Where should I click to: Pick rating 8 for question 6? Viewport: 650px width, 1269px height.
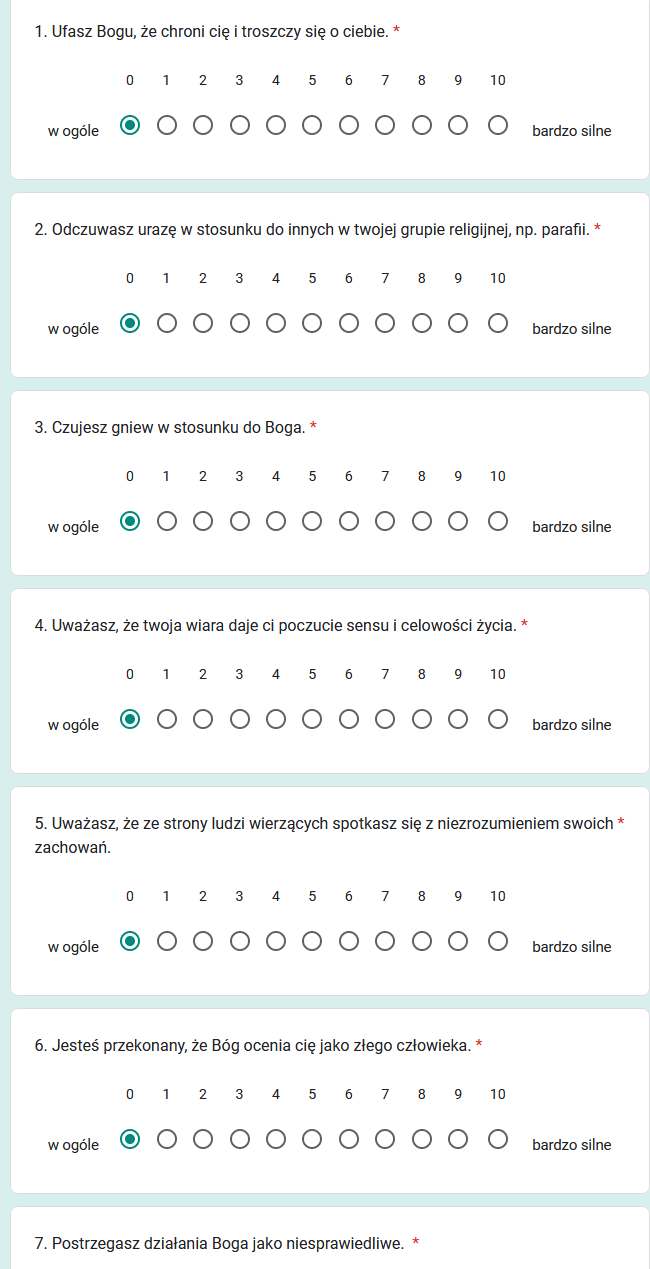422,1139
